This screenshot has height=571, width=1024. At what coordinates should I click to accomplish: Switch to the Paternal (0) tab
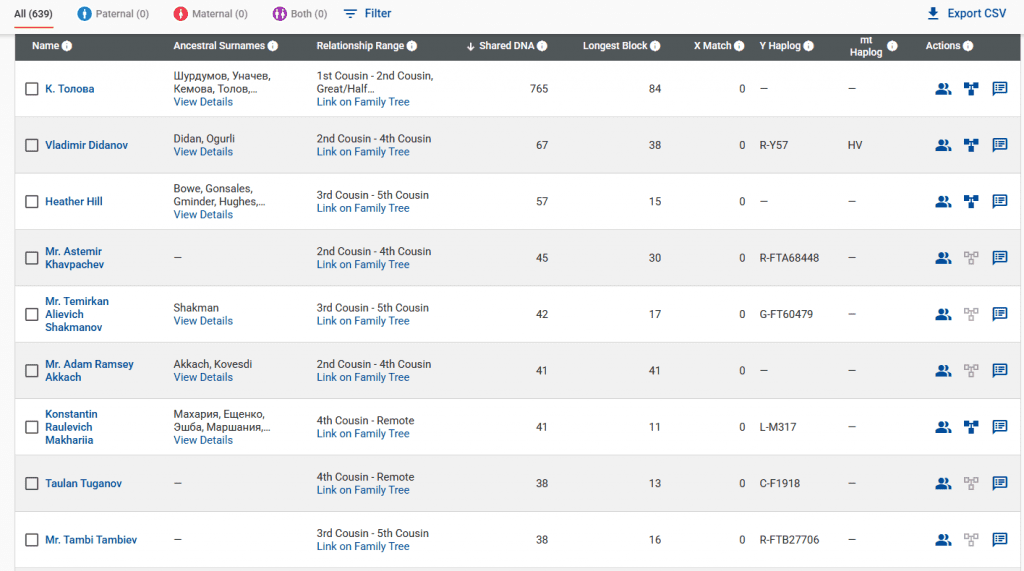[x=114, y=14]
